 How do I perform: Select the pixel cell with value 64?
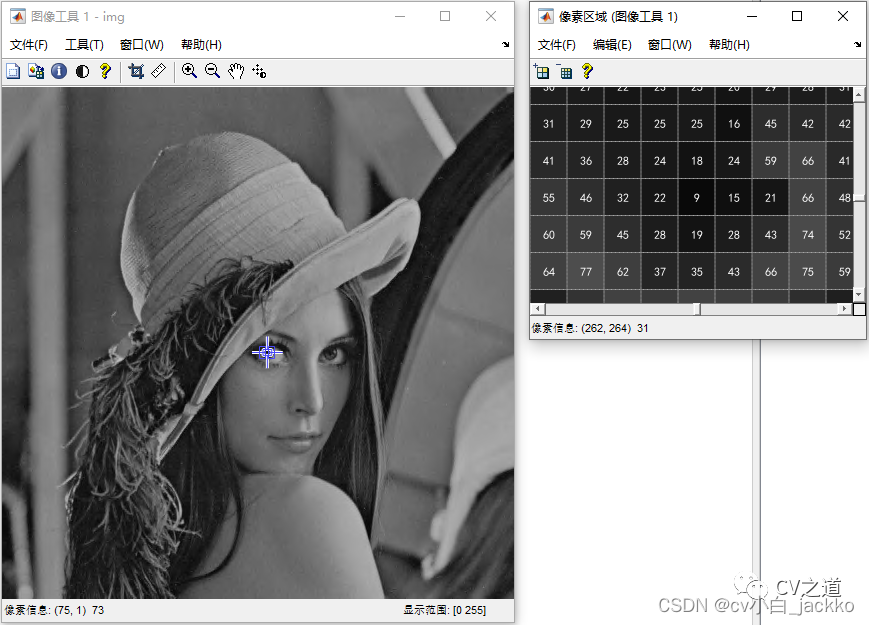(x=549, y=271)
